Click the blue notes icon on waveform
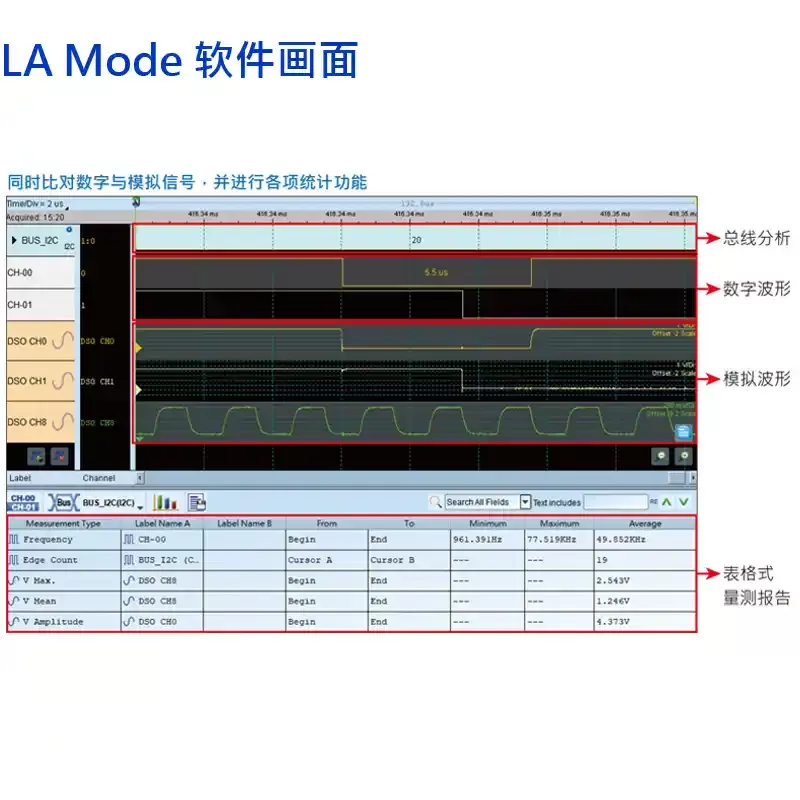800x800 pixels. point(683,432)
